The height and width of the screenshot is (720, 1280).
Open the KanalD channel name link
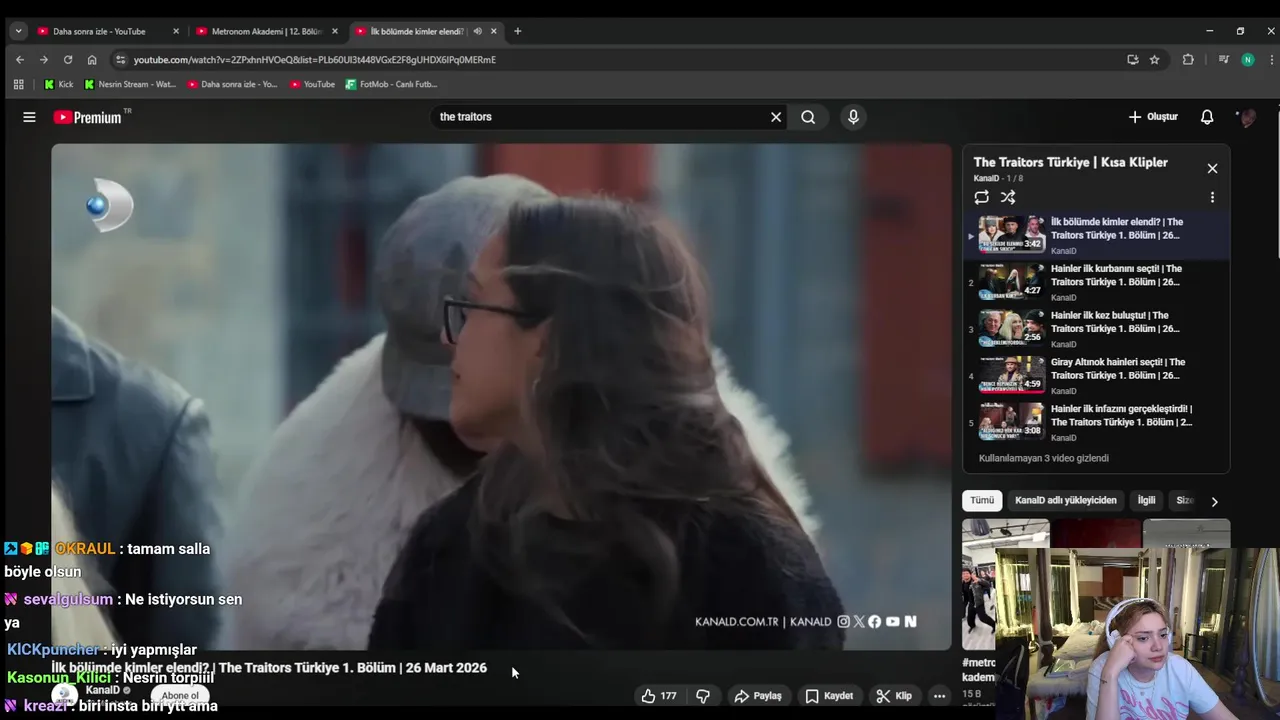[x=102, y=690]
